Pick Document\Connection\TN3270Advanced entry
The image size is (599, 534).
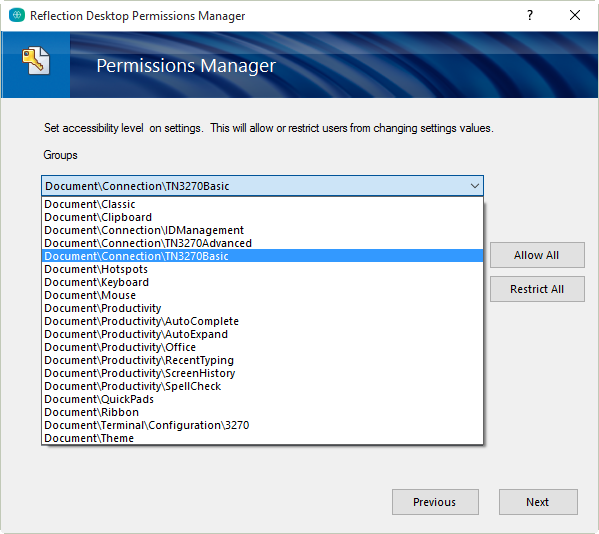point(262,243)
